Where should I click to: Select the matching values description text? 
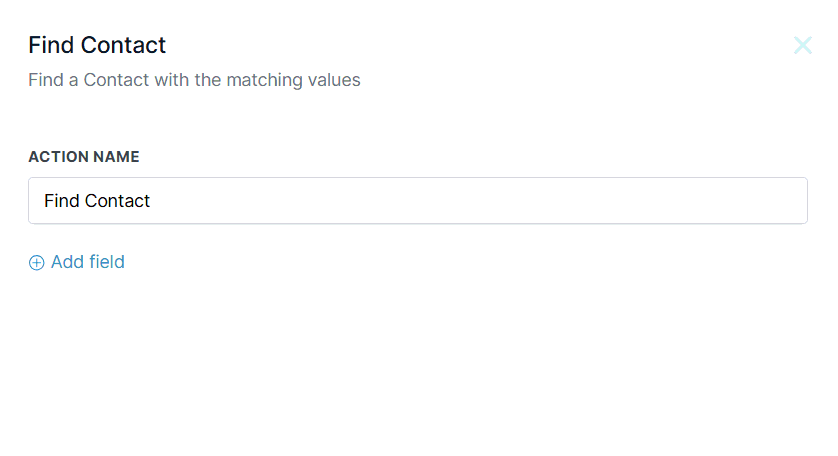point(194,80)
